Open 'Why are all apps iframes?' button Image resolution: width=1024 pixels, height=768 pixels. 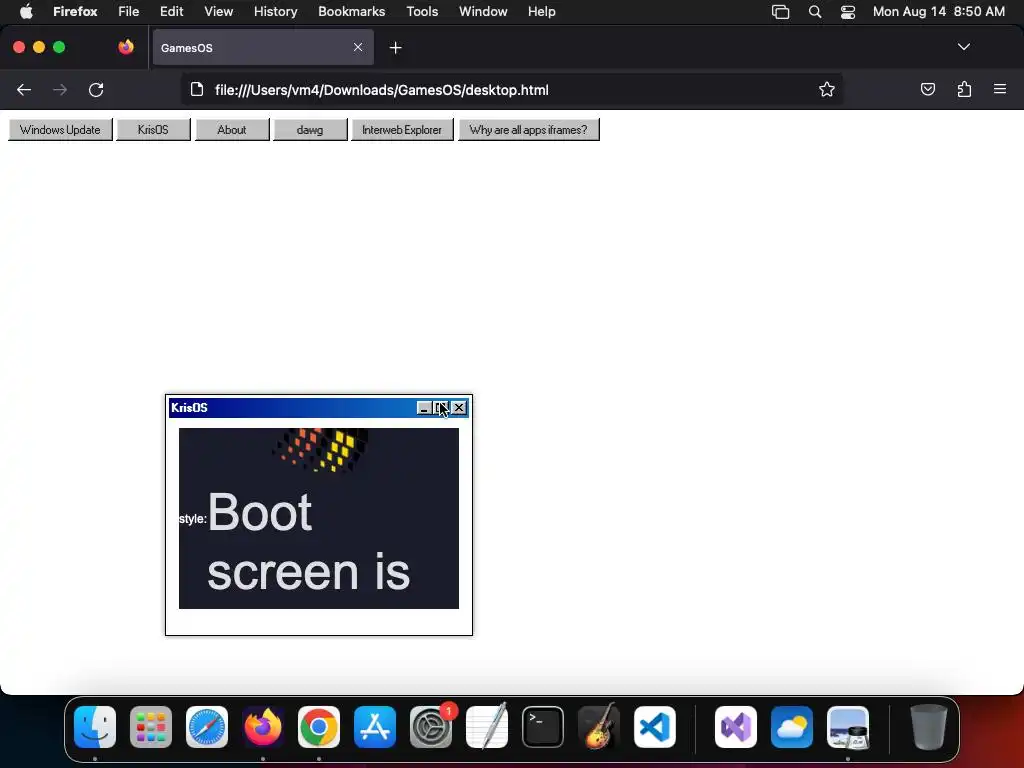pos(528,129)
